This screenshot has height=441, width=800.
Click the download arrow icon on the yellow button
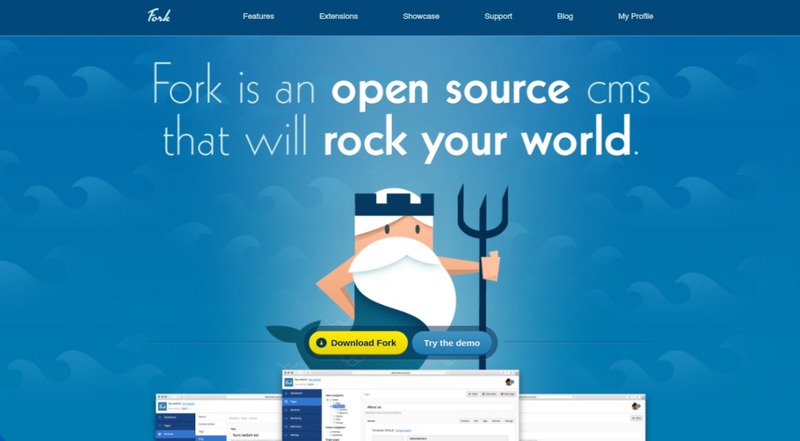point(321,343)
